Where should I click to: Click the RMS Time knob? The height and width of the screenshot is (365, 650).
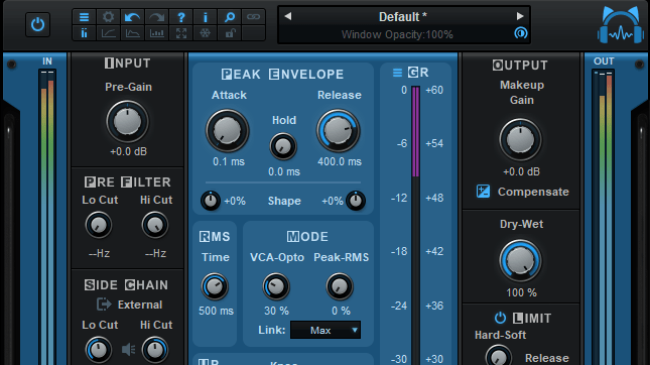click(x=215, y=287)
